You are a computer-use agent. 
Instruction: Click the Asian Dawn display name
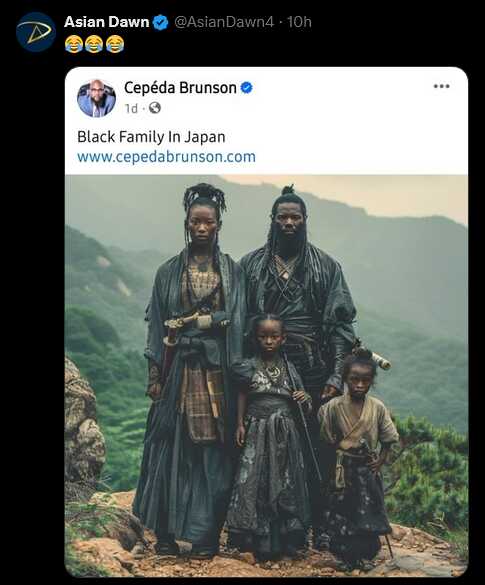(x=106, y=22)
